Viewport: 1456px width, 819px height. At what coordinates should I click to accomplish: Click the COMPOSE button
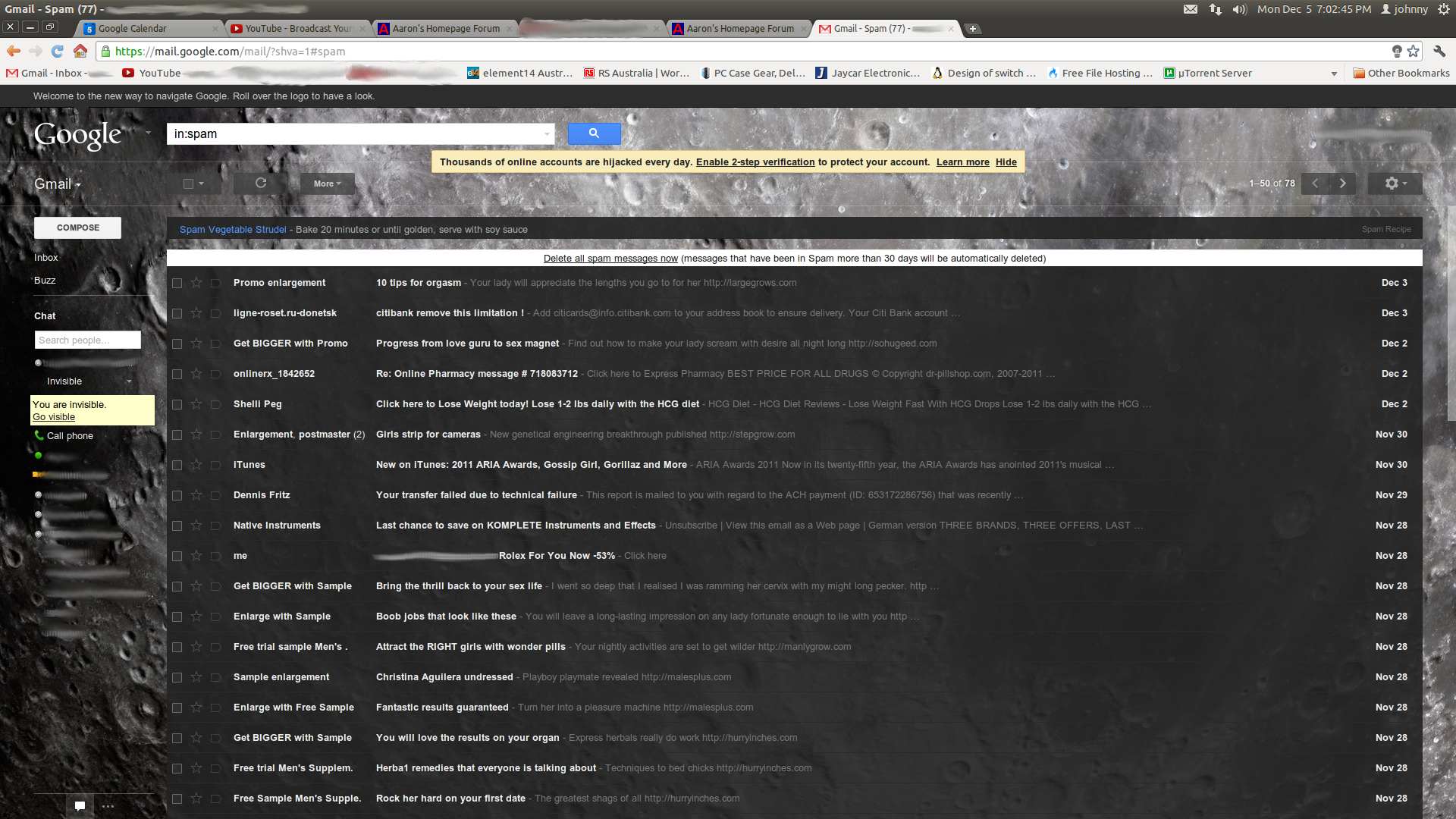coord(77,227)
